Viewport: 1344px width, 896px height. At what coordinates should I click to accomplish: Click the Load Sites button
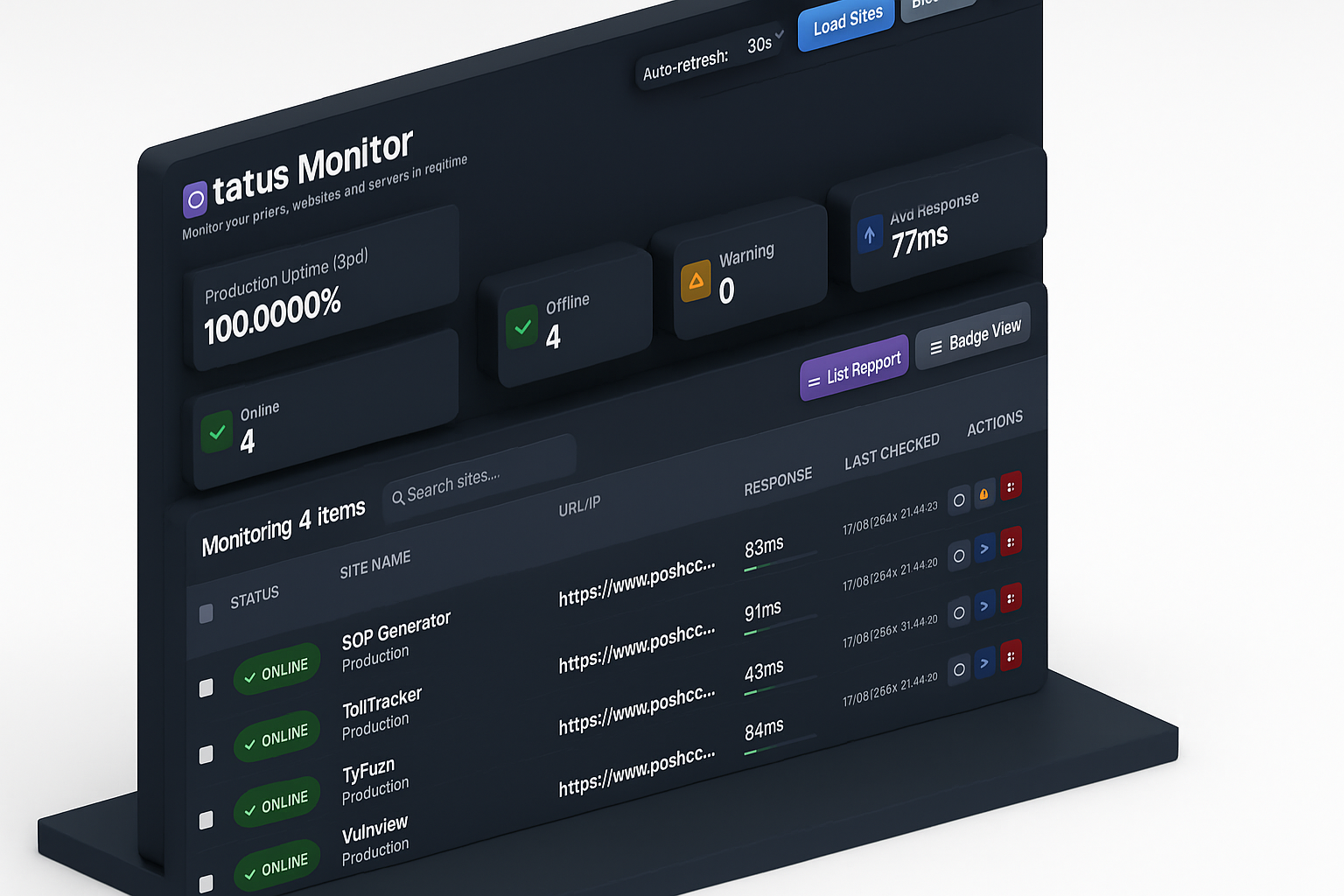click(x=844, y=24)
